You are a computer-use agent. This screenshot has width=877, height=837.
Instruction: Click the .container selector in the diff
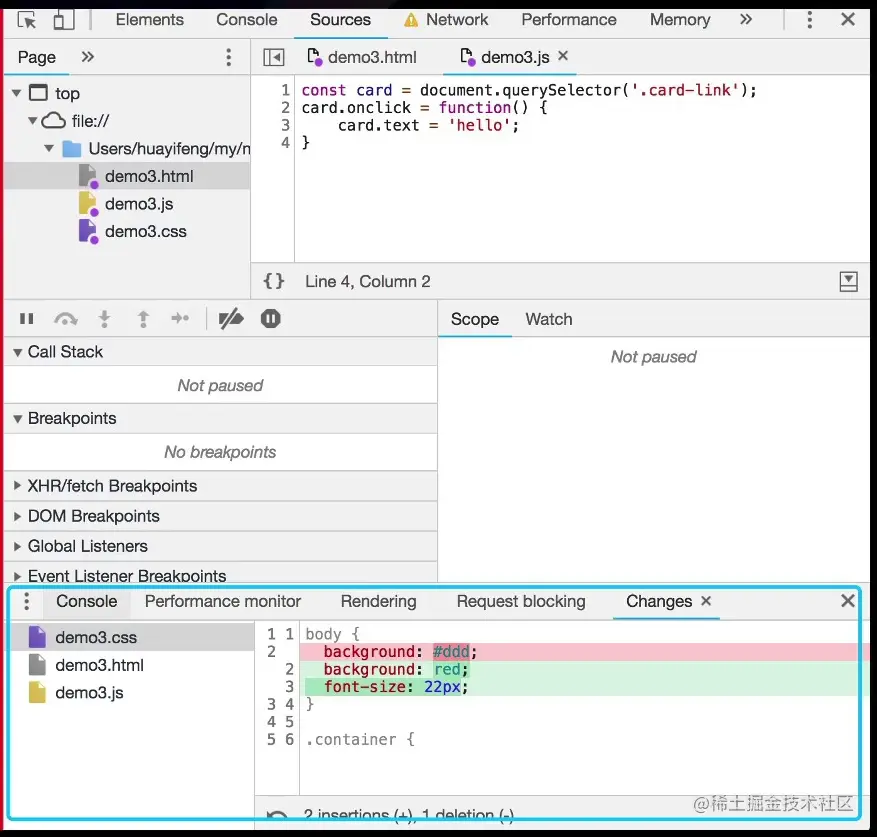point(351,740)
